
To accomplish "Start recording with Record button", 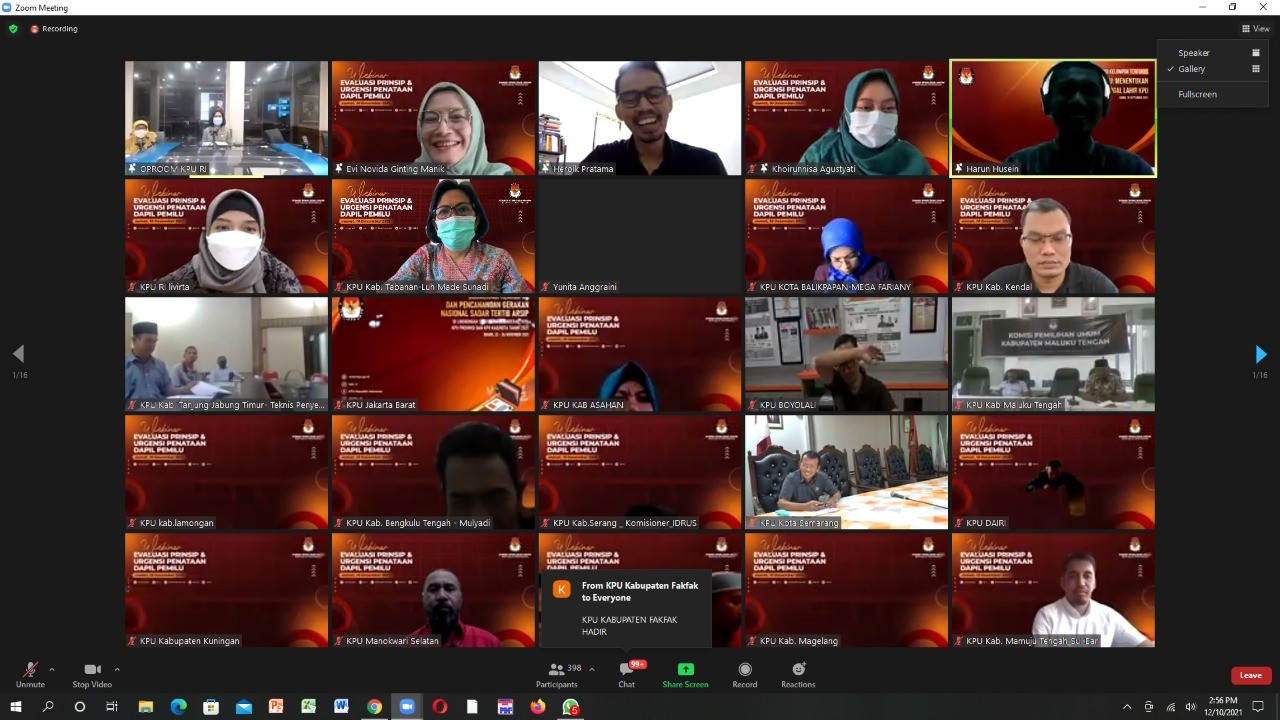I will 744,671.
